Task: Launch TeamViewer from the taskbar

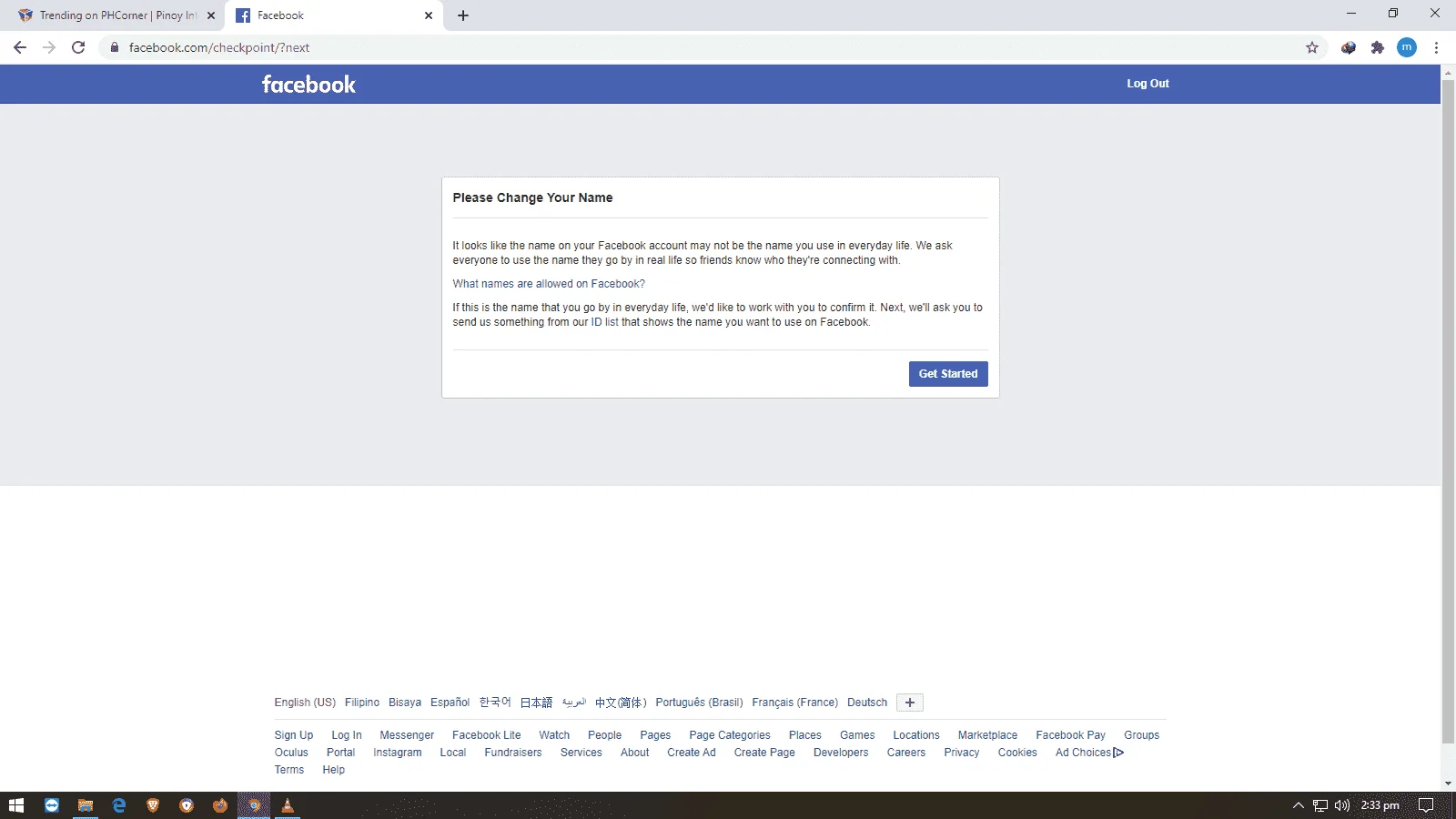Action: tap(52, 805)
